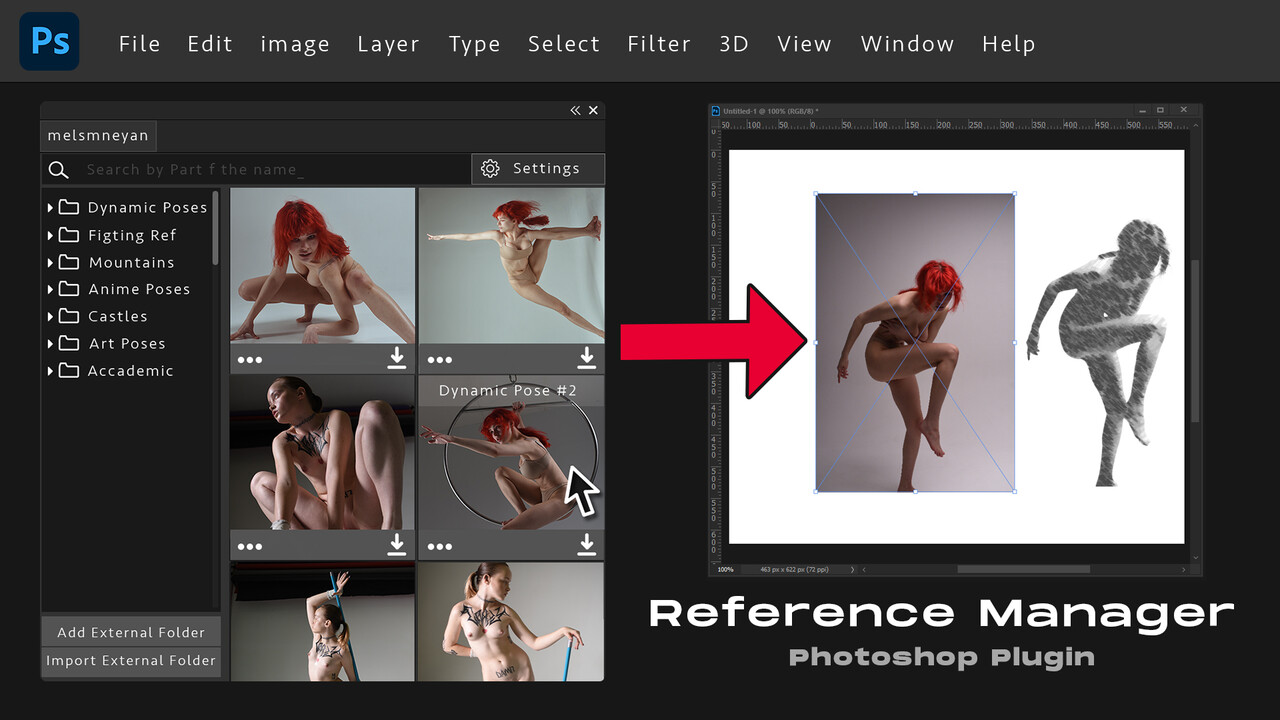Viewport: 1280px width, 720px height.
Task: Open the image menu
Action: coord(295,45)
